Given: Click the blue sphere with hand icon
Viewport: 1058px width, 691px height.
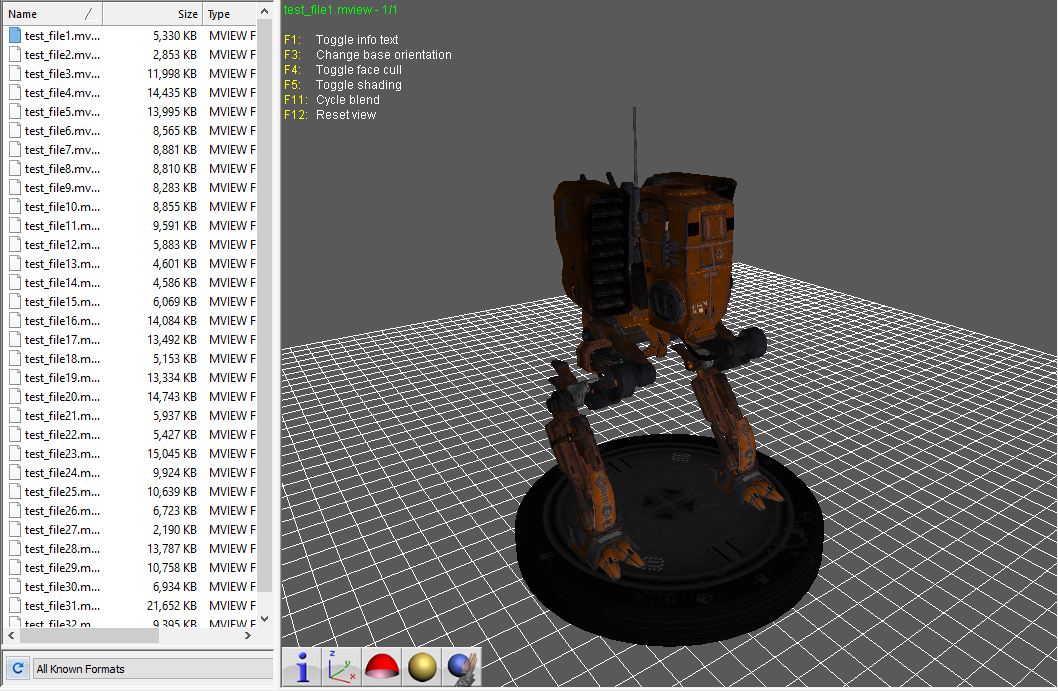Looking at the screenshot, I should click(462, 667).
